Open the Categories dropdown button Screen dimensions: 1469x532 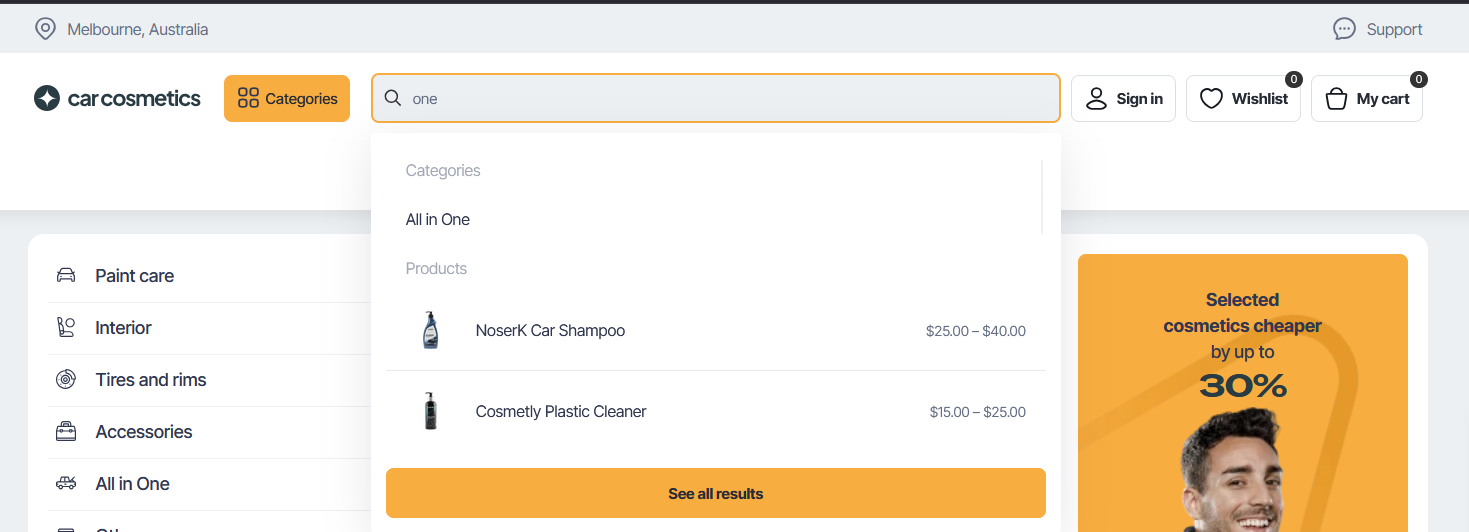click(287, 99)
